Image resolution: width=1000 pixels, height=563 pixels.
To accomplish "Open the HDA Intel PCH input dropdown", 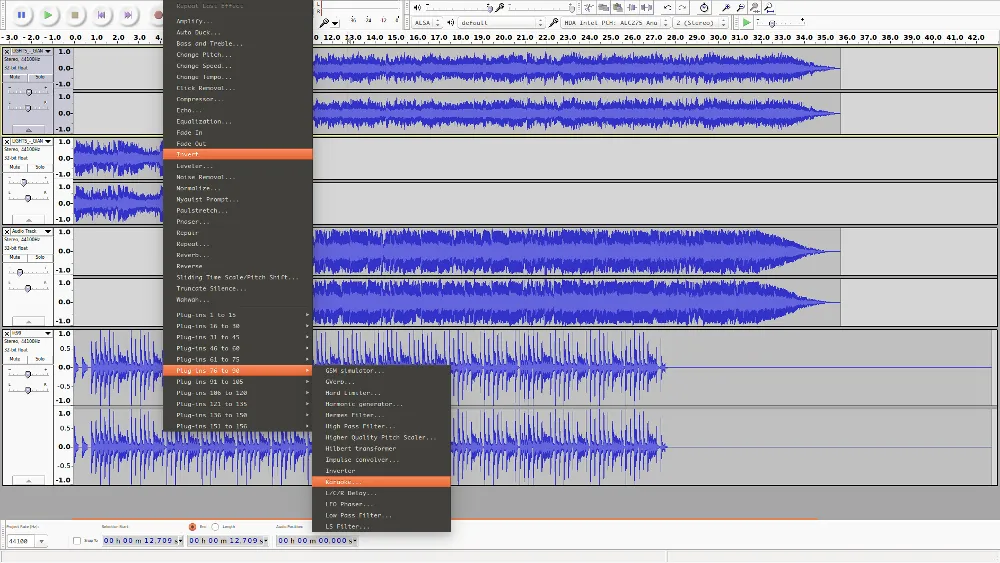I will coord(615,22).
